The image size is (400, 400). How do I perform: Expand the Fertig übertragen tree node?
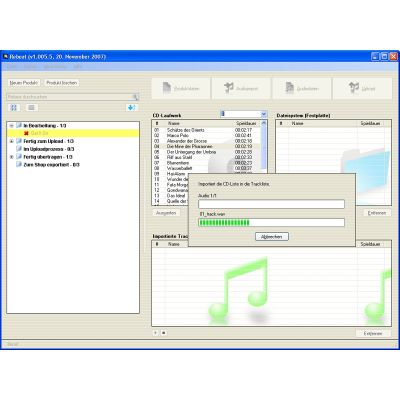(x=12, y=157)
